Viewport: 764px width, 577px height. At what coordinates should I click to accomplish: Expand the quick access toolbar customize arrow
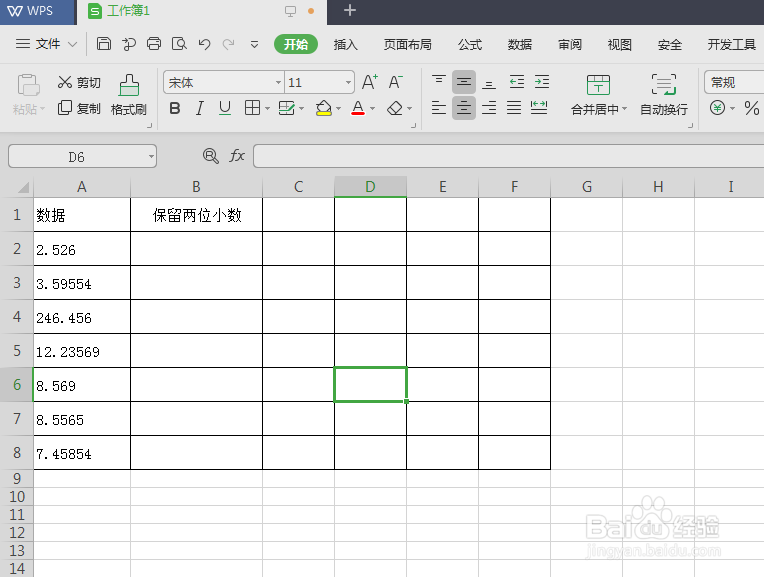(254, 44)
